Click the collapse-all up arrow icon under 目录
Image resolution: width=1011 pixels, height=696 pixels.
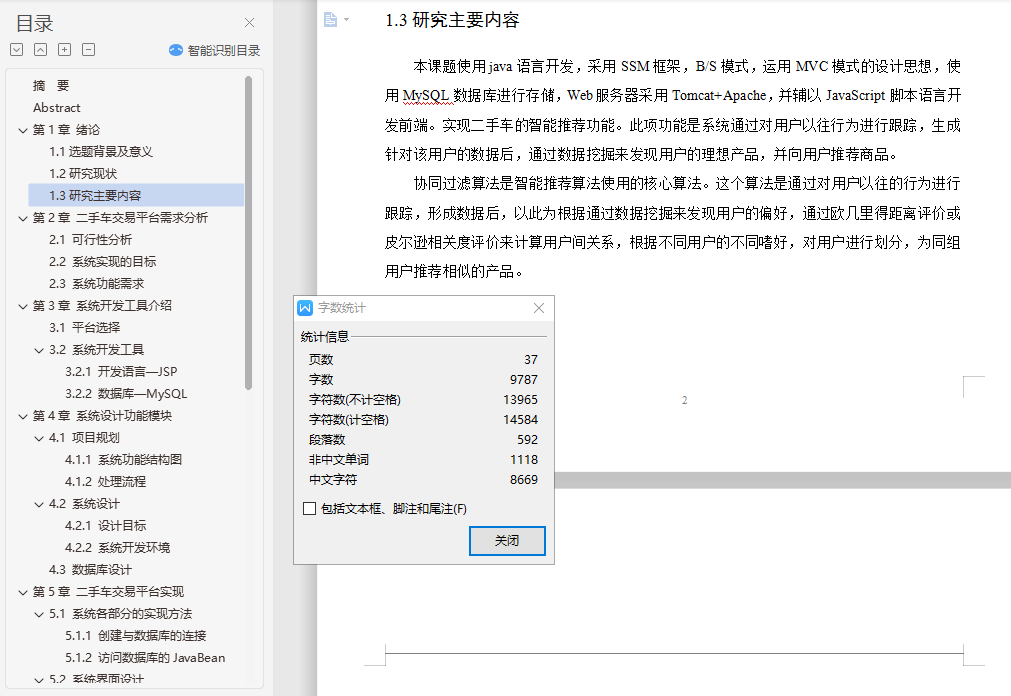pyautogui.click(x=41, y=50)
